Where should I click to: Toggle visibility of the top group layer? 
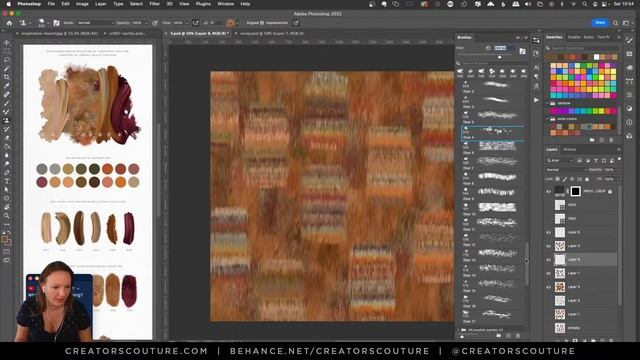click(549, 191)
